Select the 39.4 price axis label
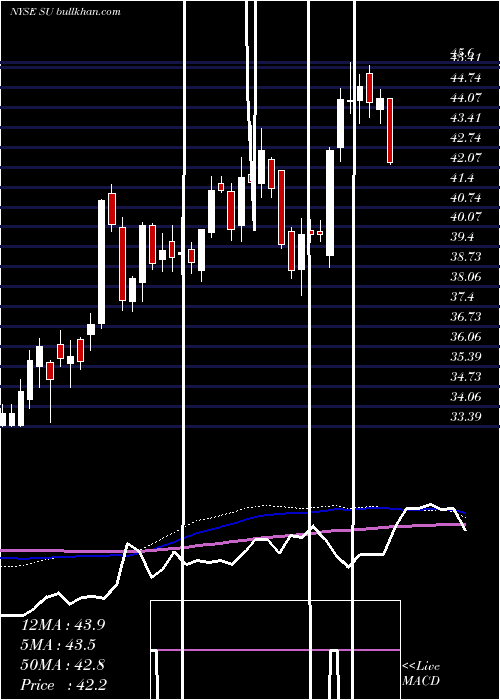The height and width of the screenshot is (700, 500). click(x=463, y=237)
